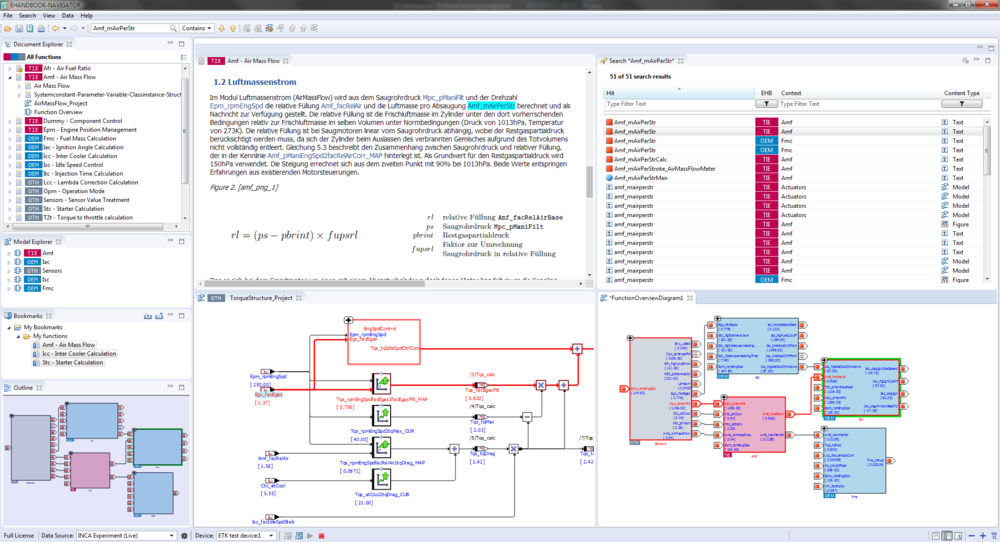Open the File menu
Viewport: 1000px width, 542px height.
pos(8,15)
